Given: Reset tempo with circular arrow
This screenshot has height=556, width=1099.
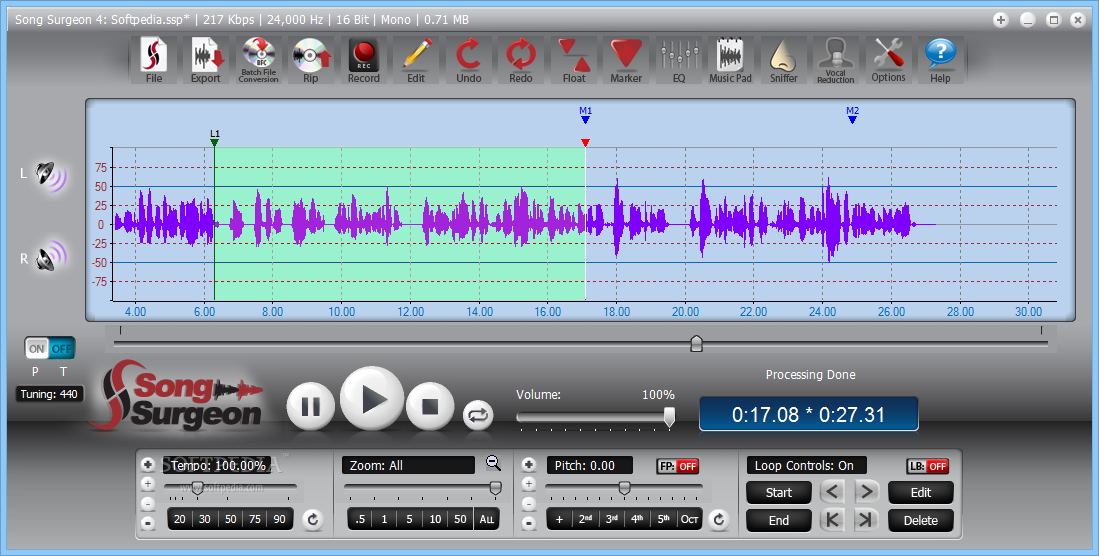Looking at the screenshot, I should click(x=313, y=520).
